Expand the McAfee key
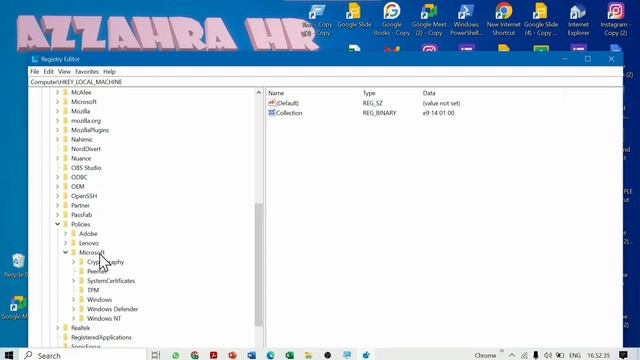Image resolution: width=640 pixels, height=360 pixels. (x=58, y=92)
